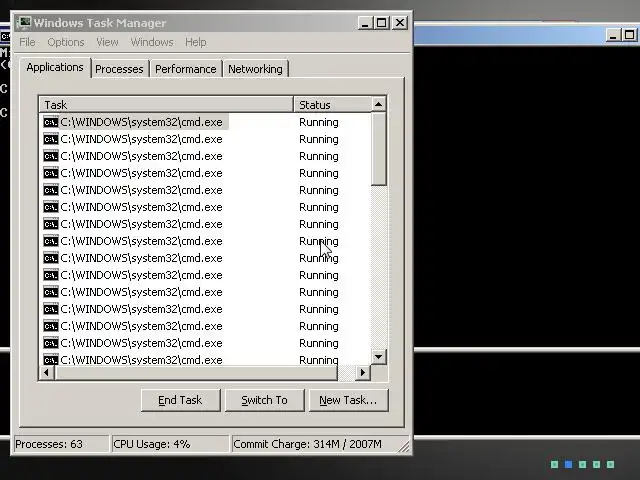Click the horizontal scroll-left arrow
The height and width of the screenshot is (480, 640).
[47, 372]
